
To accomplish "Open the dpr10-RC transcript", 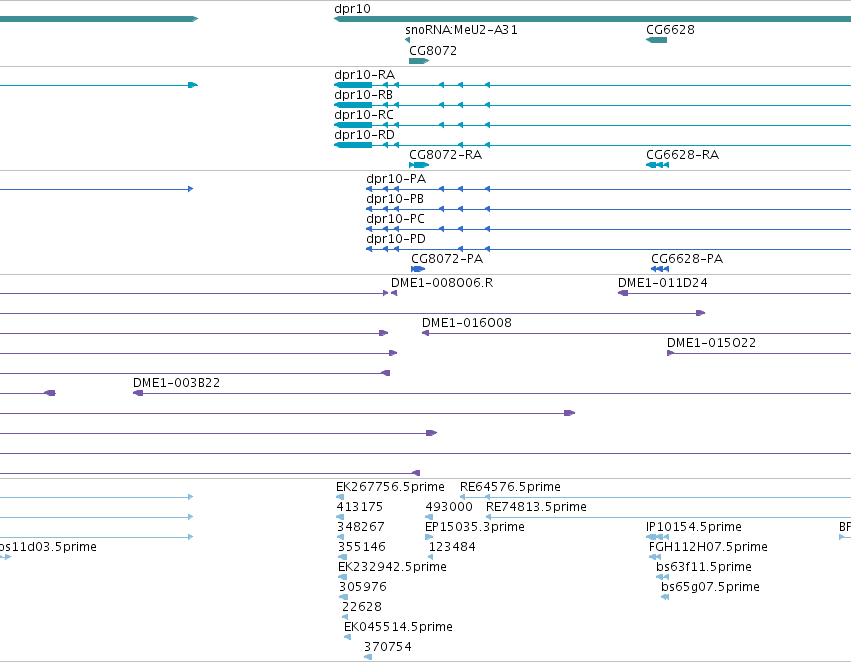I will click(364, 115).
